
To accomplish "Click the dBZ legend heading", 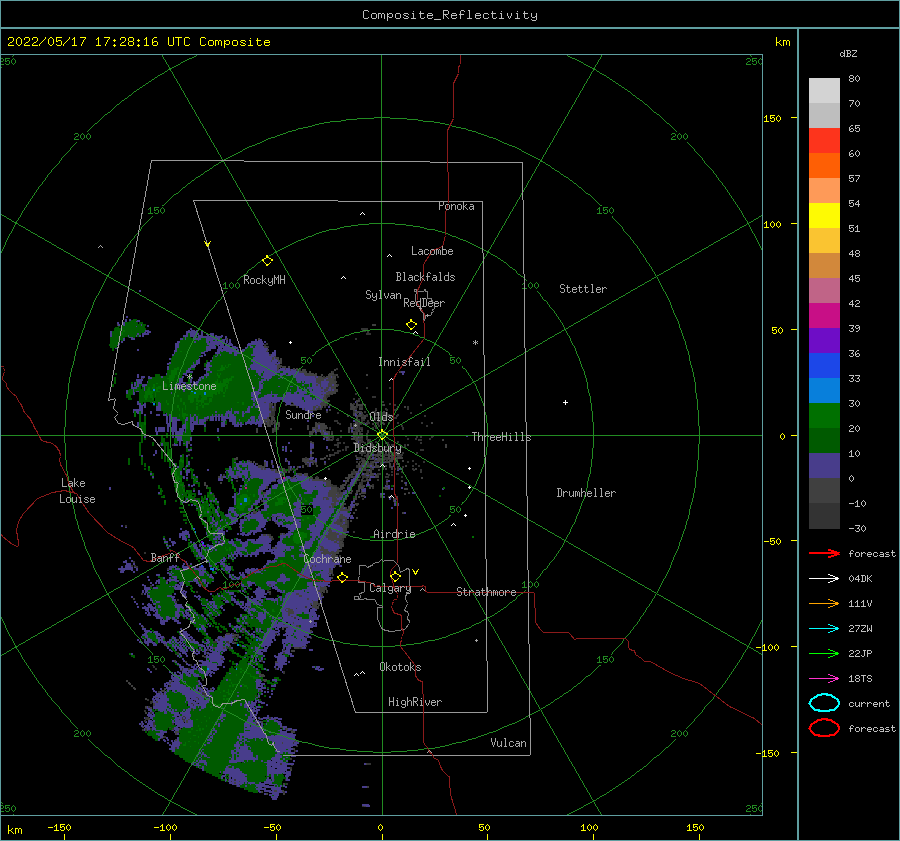I will (848, 54).
